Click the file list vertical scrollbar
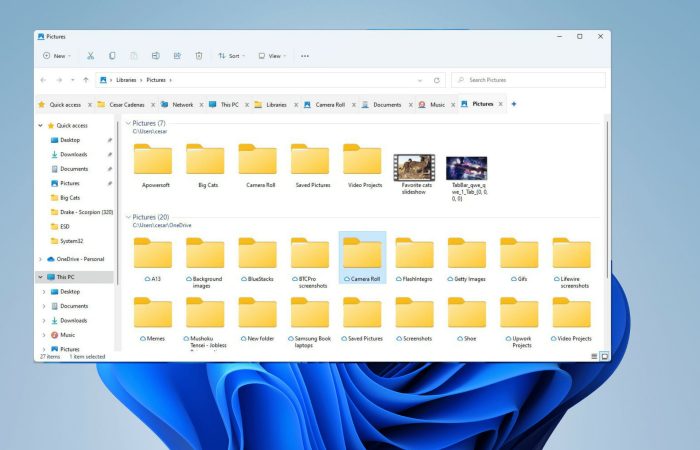Screen dimensions: 700x450 pos(607,199)
